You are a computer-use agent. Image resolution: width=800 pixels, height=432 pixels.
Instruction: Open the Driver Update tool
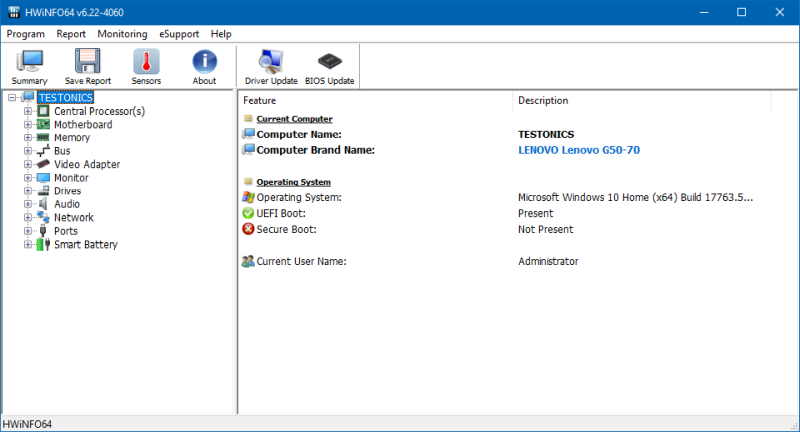[271, 66]
